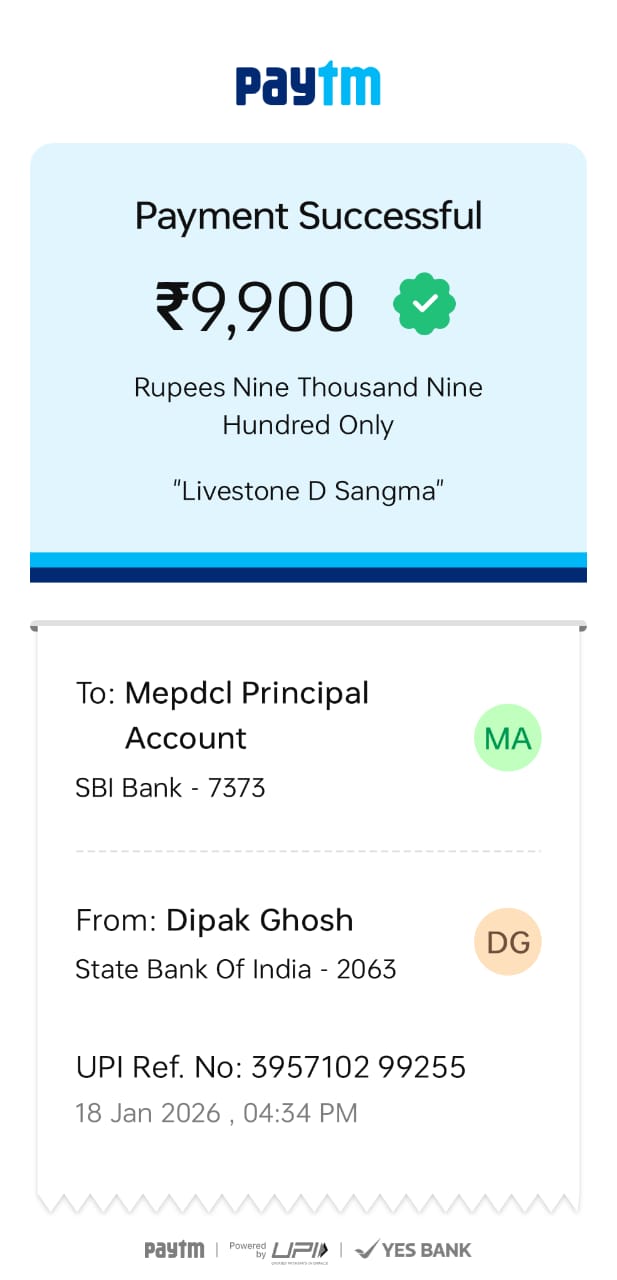Tap the MA recipient avatar
Viewport: 617px width, 1280px height.
pos(507,738)
